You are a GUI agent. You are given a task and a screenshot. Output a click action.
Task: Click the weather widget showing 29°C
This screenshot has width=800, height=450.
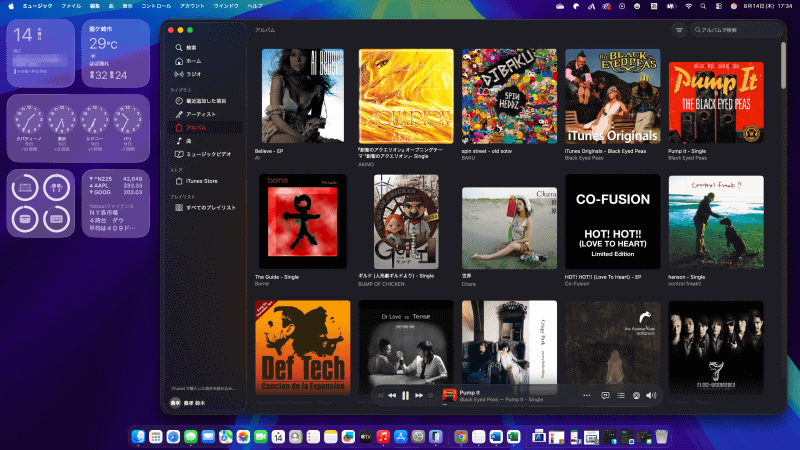[x=116, y=53]
